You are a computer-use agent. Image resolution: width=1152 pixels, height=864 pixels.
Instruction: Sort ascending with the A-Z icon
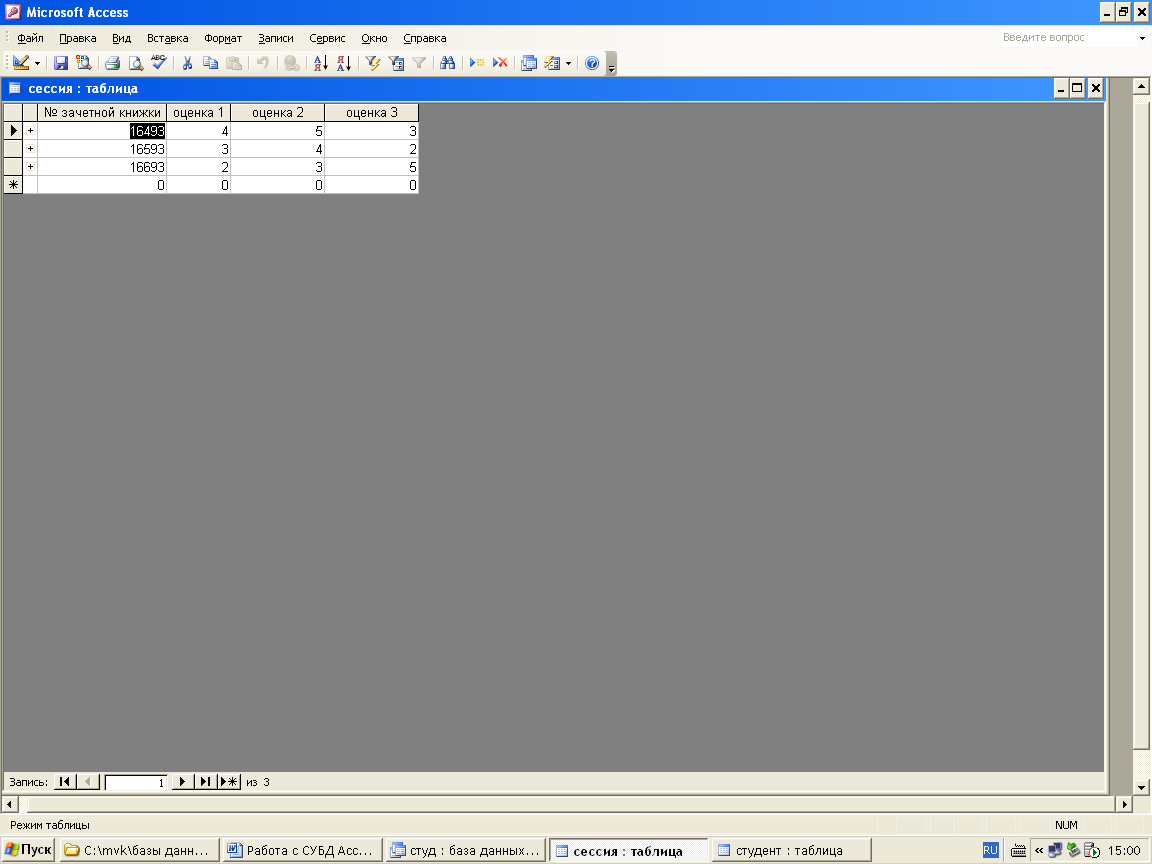[x=320, y=63]
